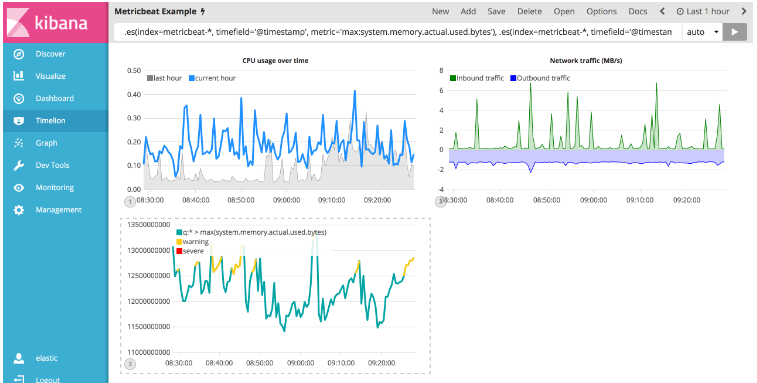Click 'CPU usage over time' chart title
Image resolution: width=757 pixels, height=383 pixels.
(x=275, y=61)
